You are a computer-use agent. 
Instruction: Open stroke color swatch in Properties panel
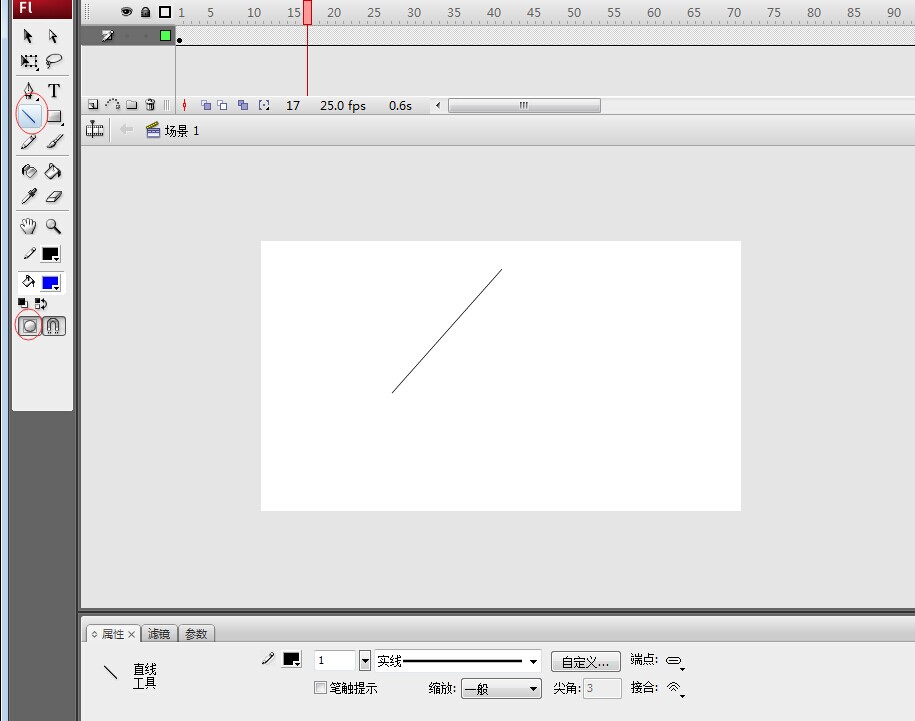292,660
